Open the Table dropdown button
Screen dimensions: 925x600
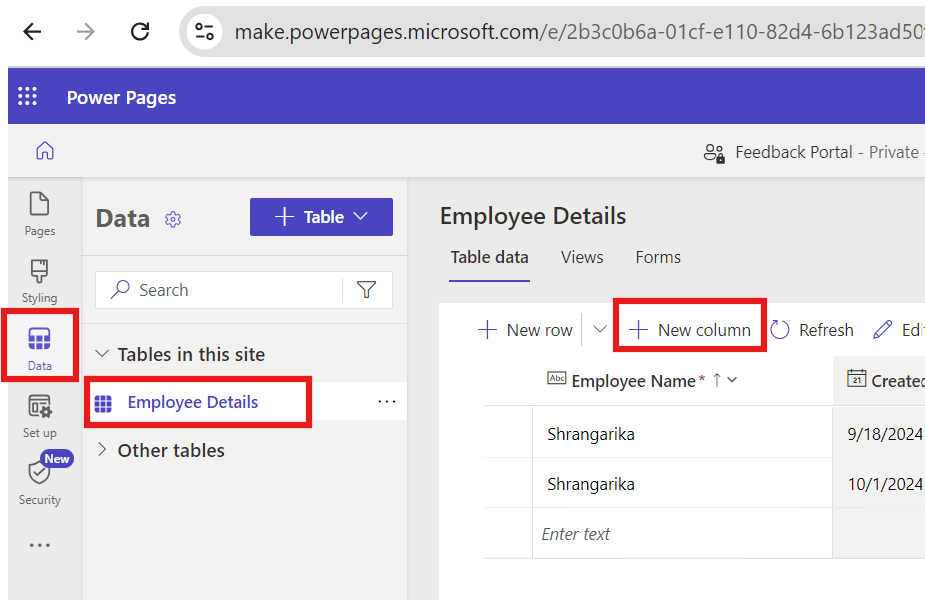pyautogui.click(x=321, y=217)
